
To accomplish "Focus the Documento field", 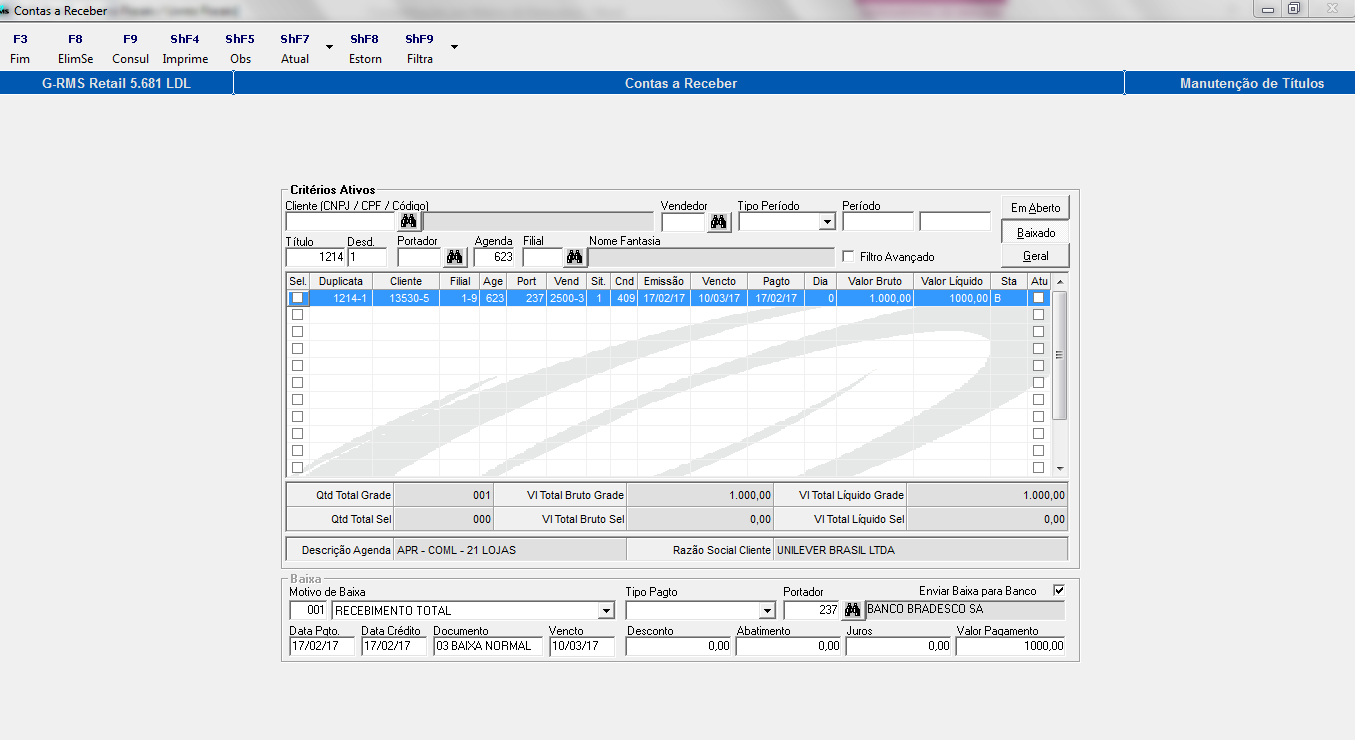I will pyautogui.click(x=488, y=646).
